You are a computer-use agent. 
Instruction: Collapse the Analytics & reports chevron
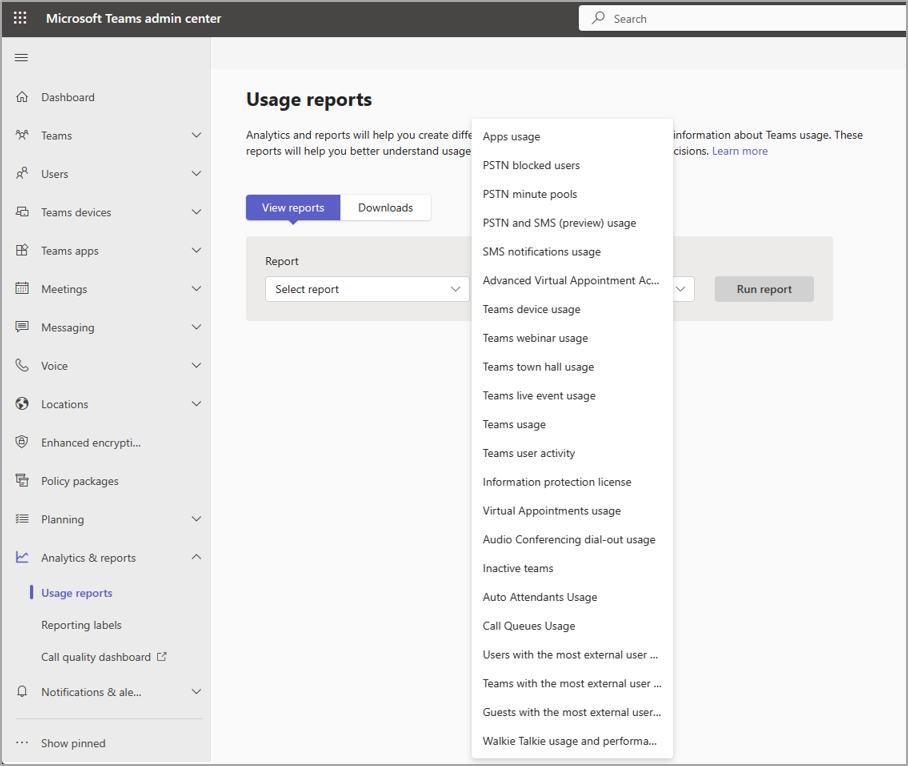(196, 557)
